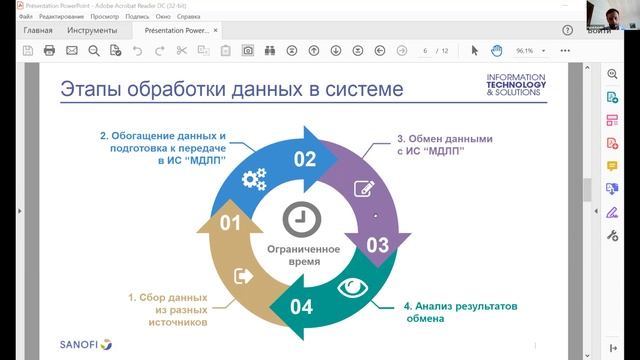Print the document with printer icon
Screen dimensions: 640x360
point(49,51)
